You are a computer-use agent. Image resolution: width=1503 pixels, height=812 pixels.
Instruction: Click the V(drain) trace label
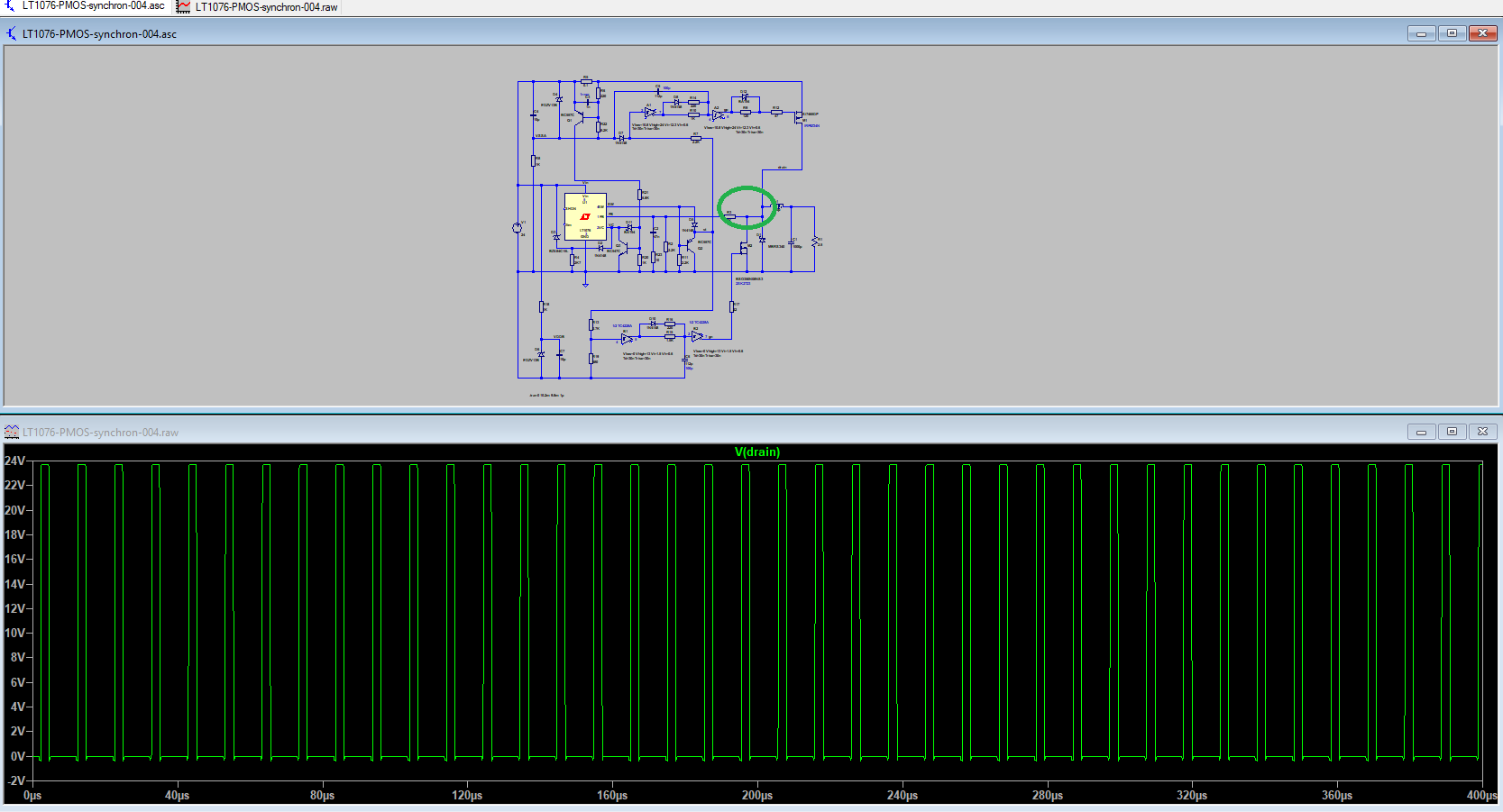click(757, 452)
